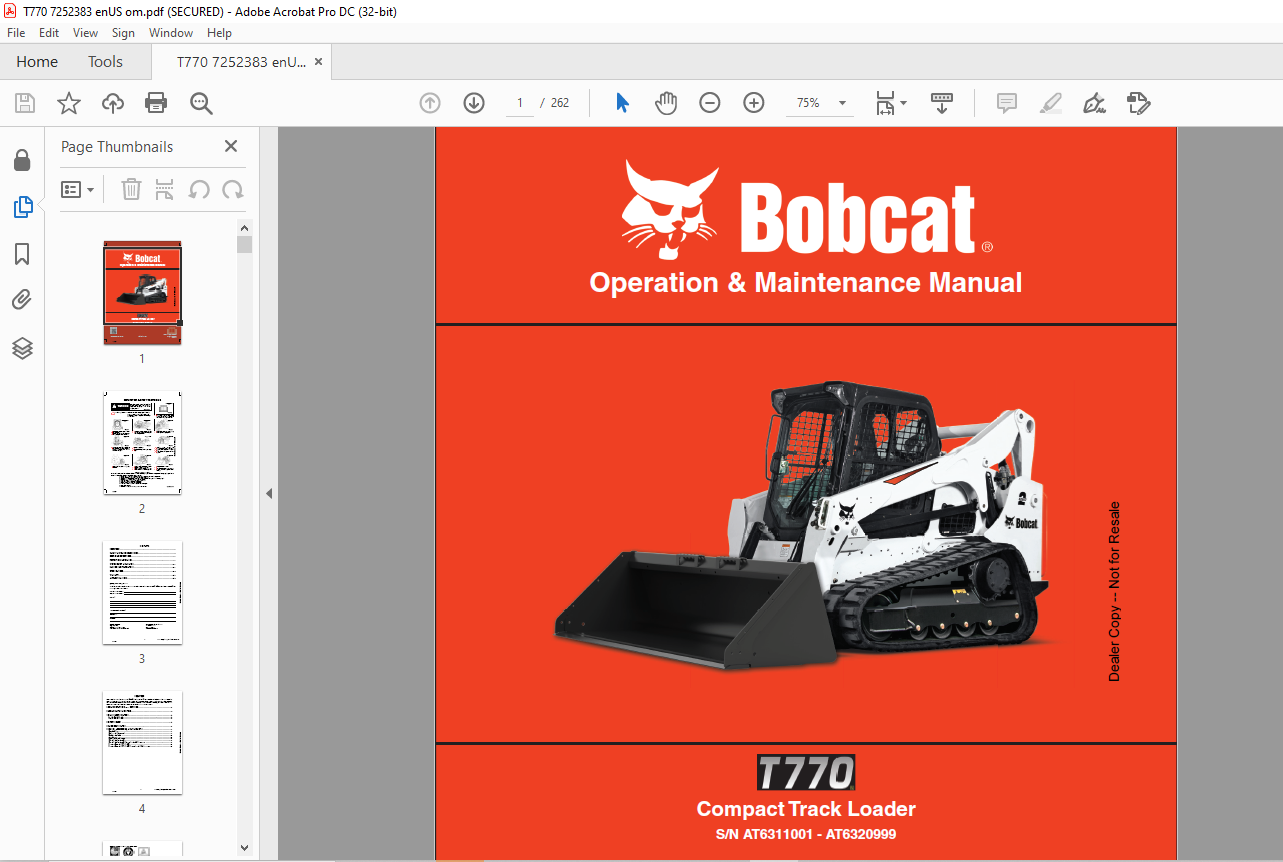Click the Fit page display icon

885,103
